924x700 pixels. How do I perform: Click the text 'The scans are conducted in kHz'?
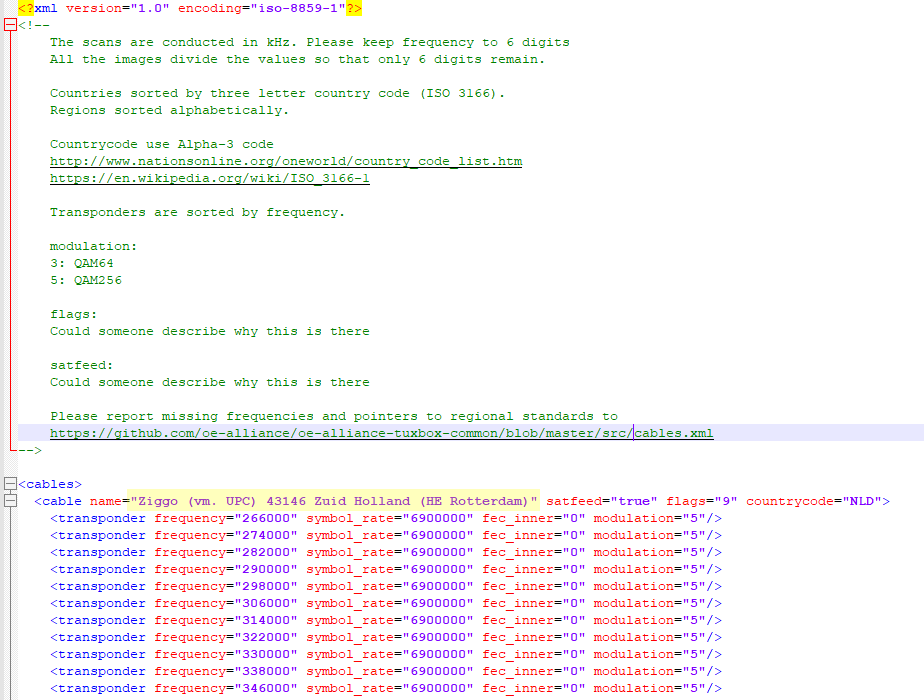[x=170, y=42]
